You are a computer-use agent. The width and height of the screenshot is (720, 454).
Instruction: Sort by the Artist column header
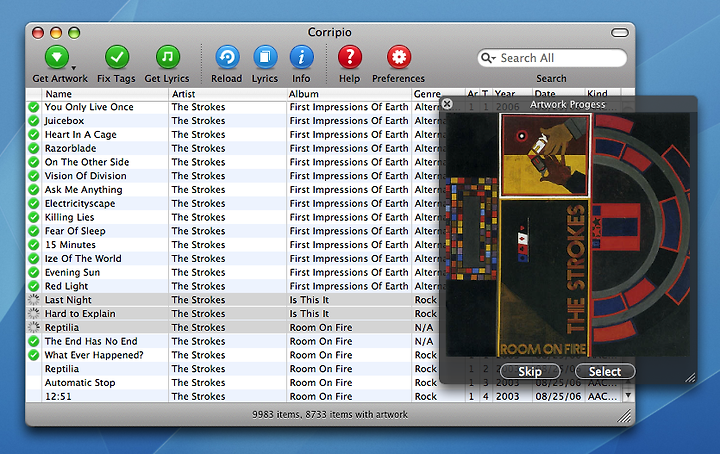coord(227,94)
